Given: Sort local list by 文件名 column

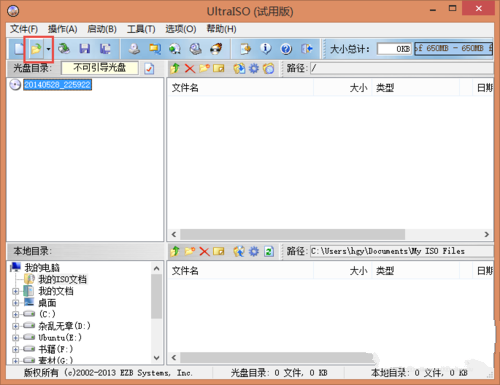Looking at the screenshot, I should (x=241, y=271).
